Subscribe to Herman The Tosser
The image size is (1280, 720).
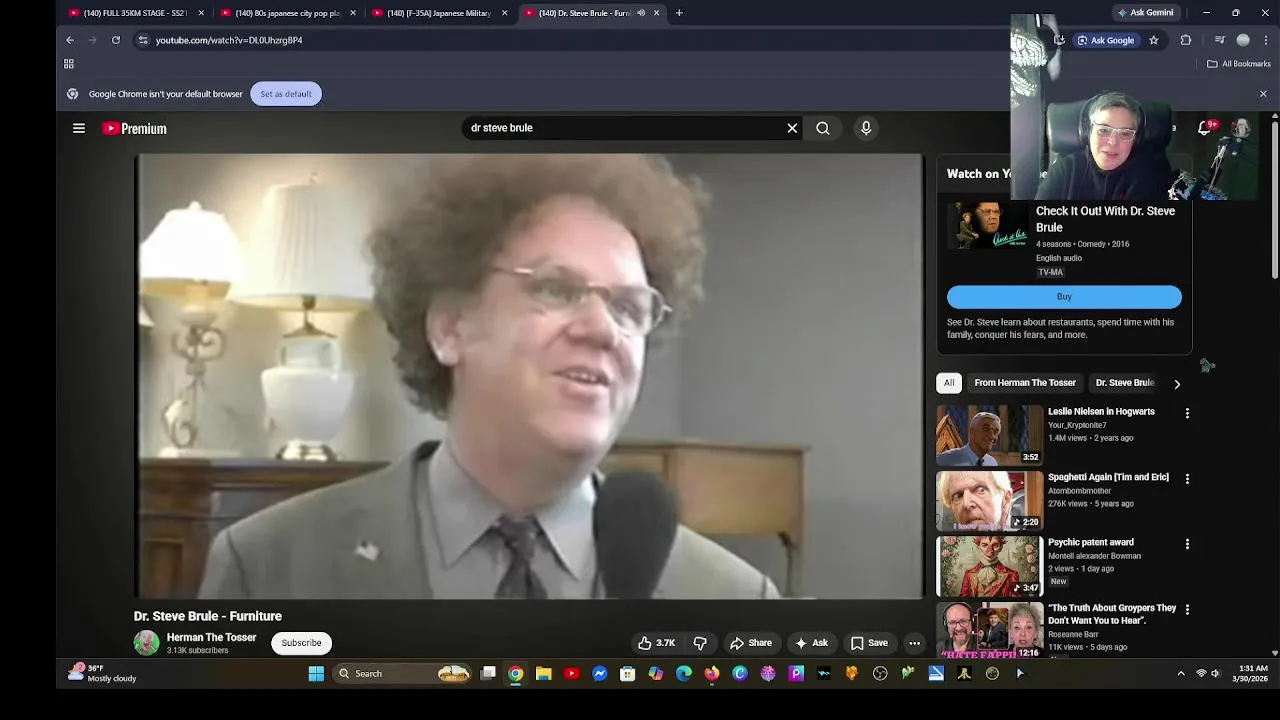301,643
